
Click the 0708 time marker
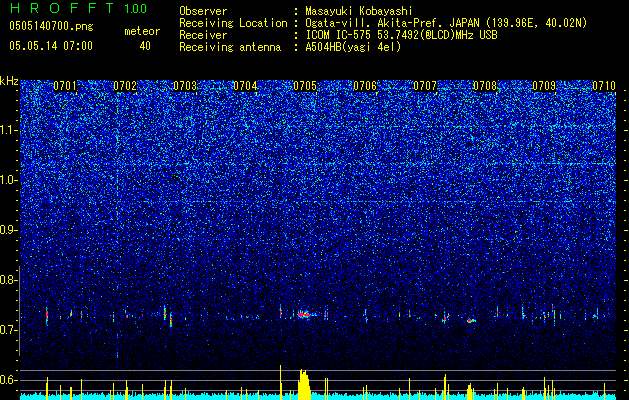point(485,86)
